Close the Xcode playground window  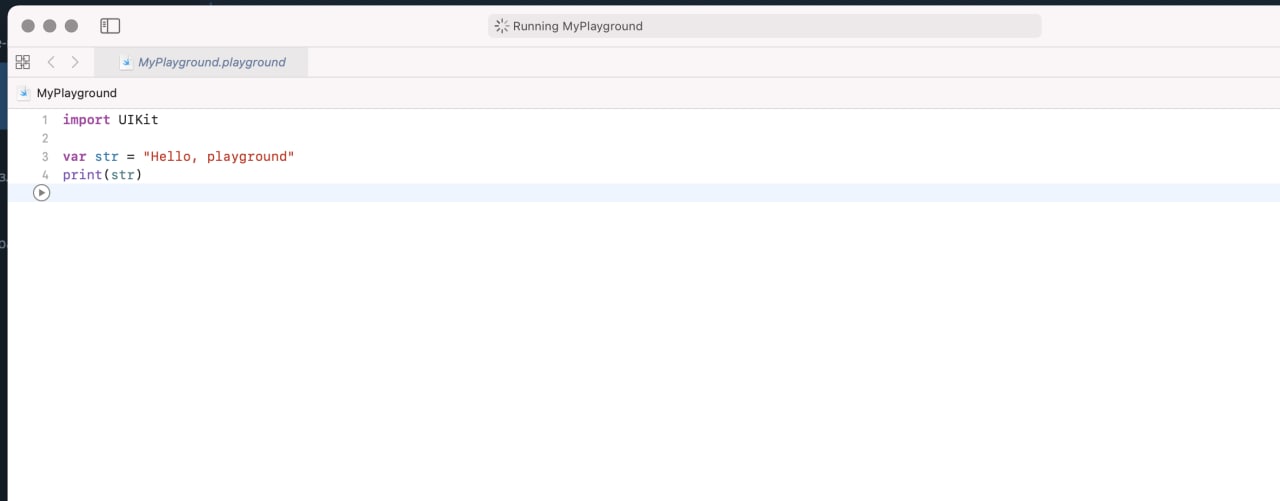point(28,26)
